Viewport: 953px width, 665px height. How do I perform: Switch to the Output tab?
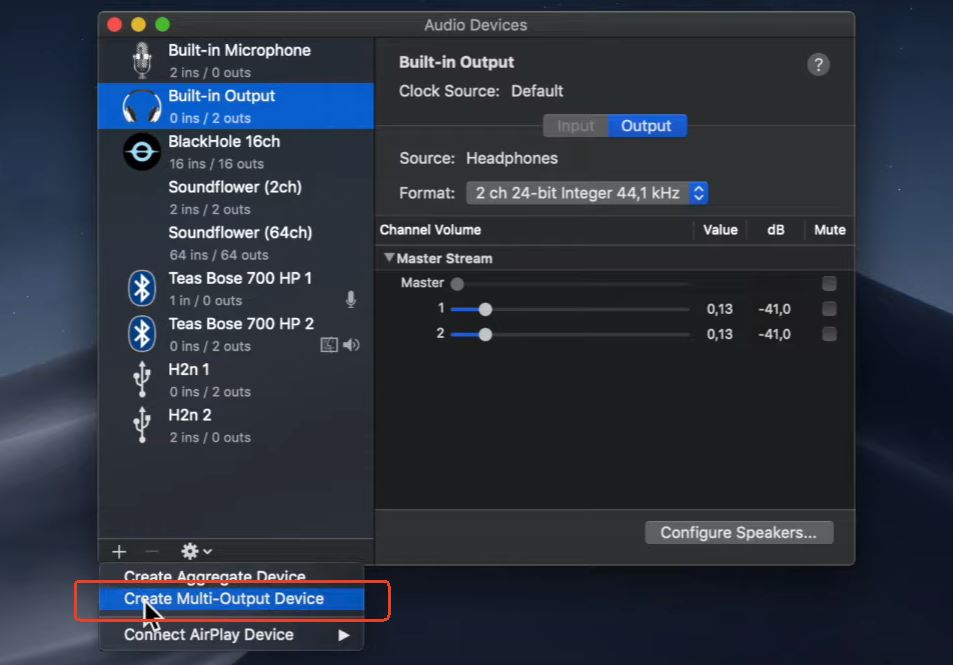click(647, 126)
